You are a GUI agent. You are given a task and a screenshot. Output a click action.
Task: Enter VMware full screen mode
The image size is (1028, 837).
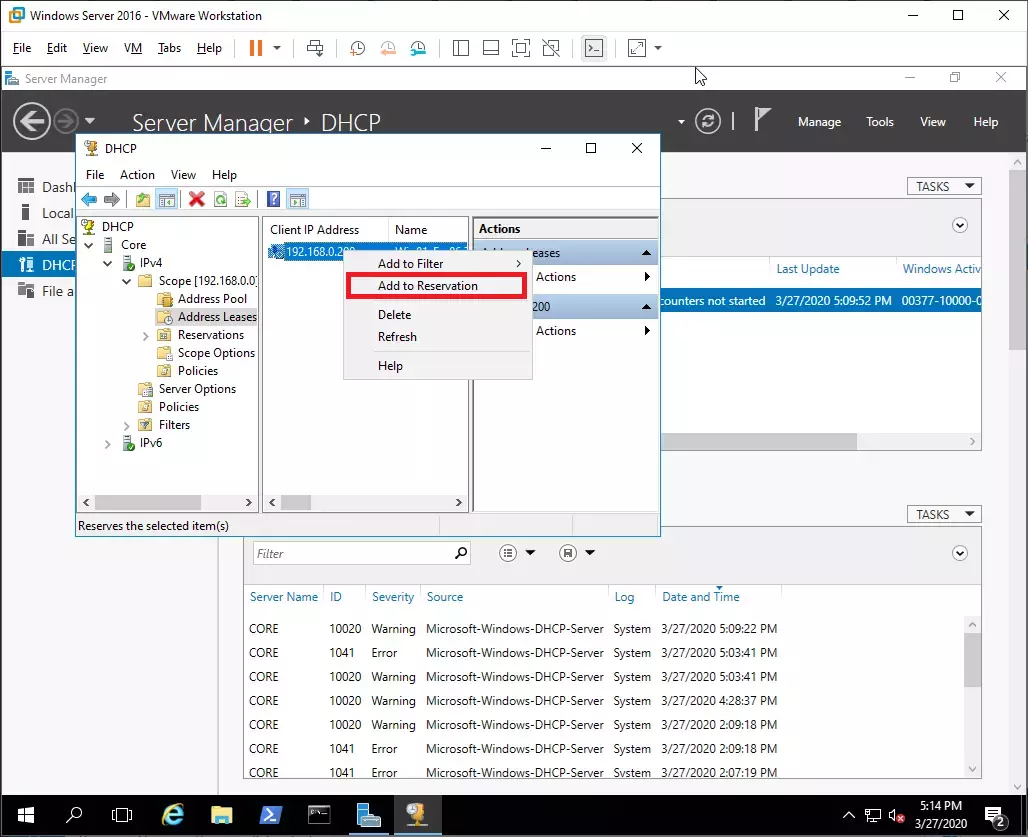(x=521, y=48)
